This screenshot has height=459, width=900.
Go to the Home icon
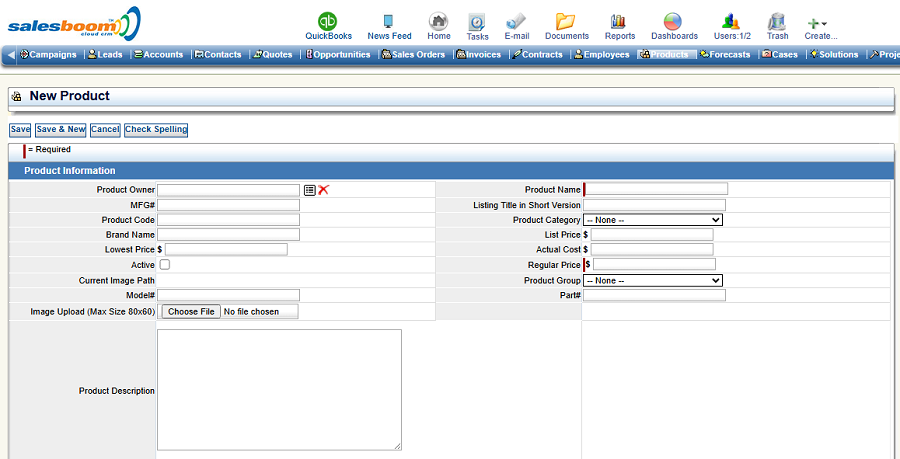[x=438, y=21]
